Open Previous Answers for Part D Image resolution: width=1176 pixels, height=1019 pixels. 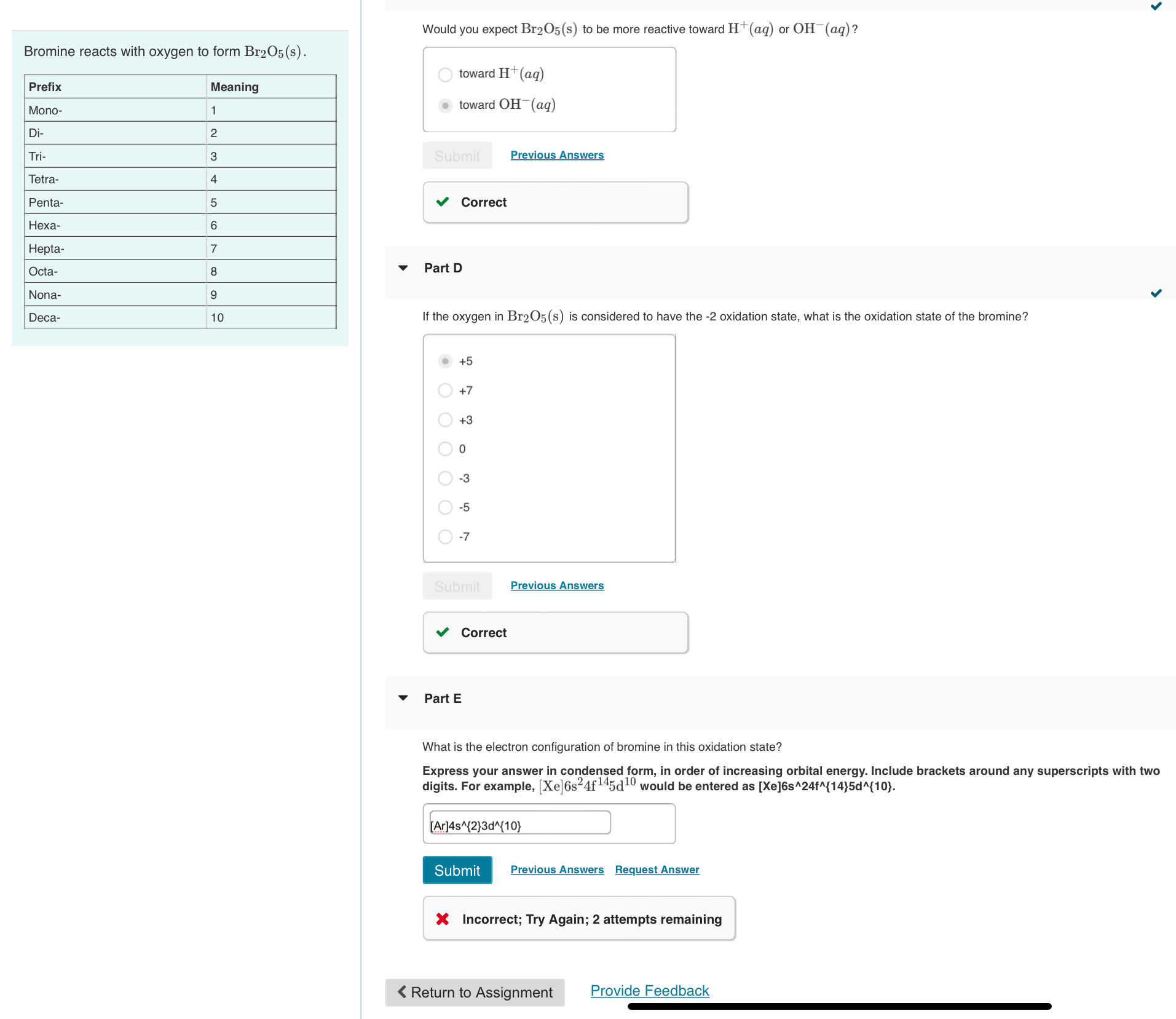(x=557, y=585)
